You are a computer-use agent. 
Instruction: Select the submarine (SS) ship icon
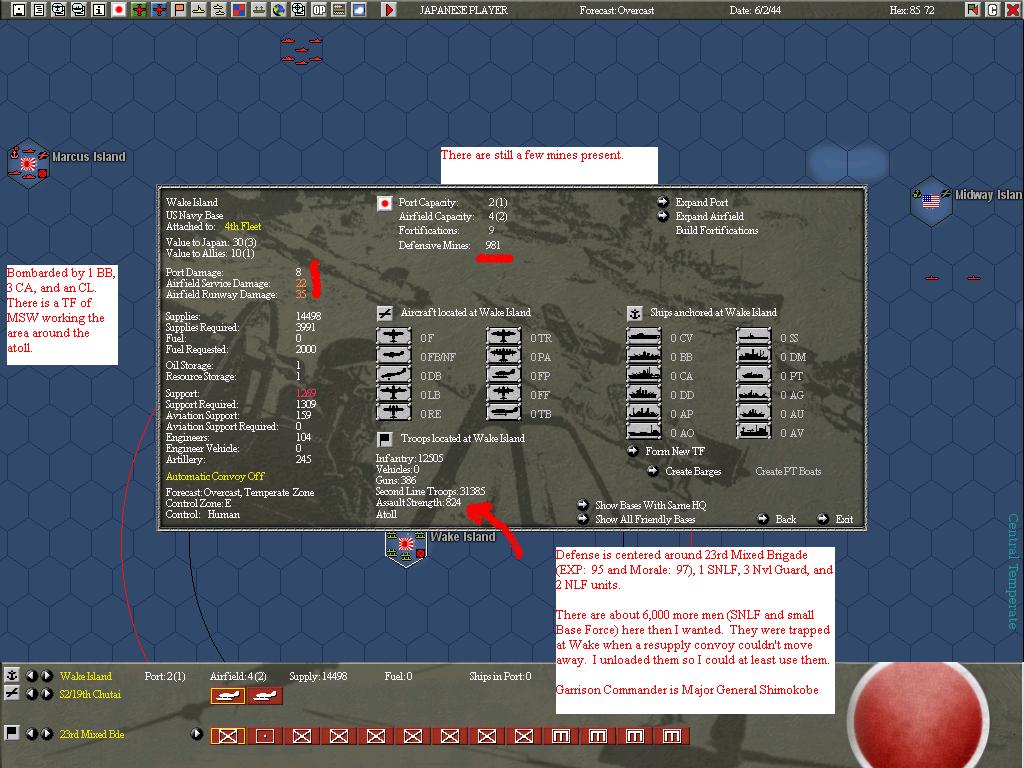click(x=754, y=337)
